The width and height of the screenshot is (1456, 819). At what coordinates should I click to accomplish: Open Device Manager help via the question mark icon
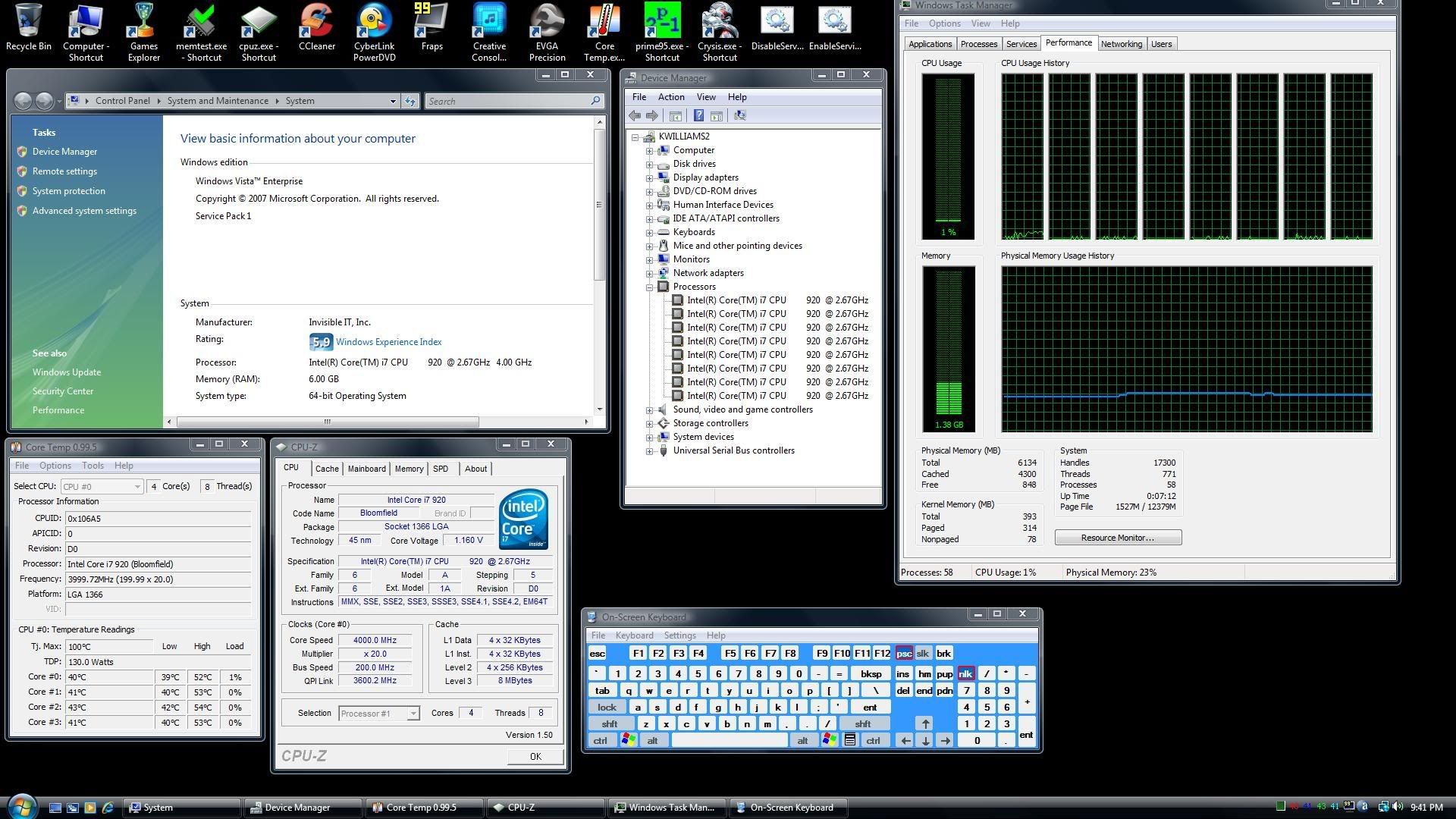tap(698, 115)
